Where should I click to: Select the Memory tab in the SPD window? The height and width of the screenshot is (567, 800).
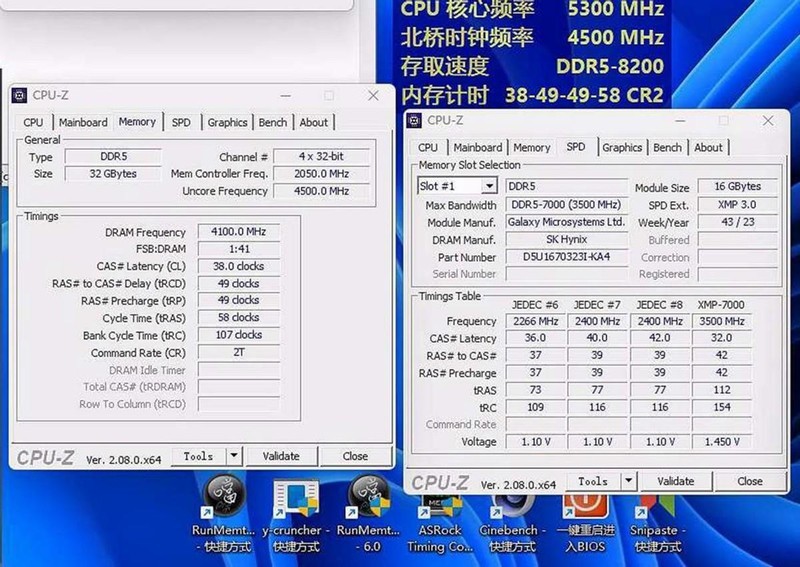[x=532, y=147]
